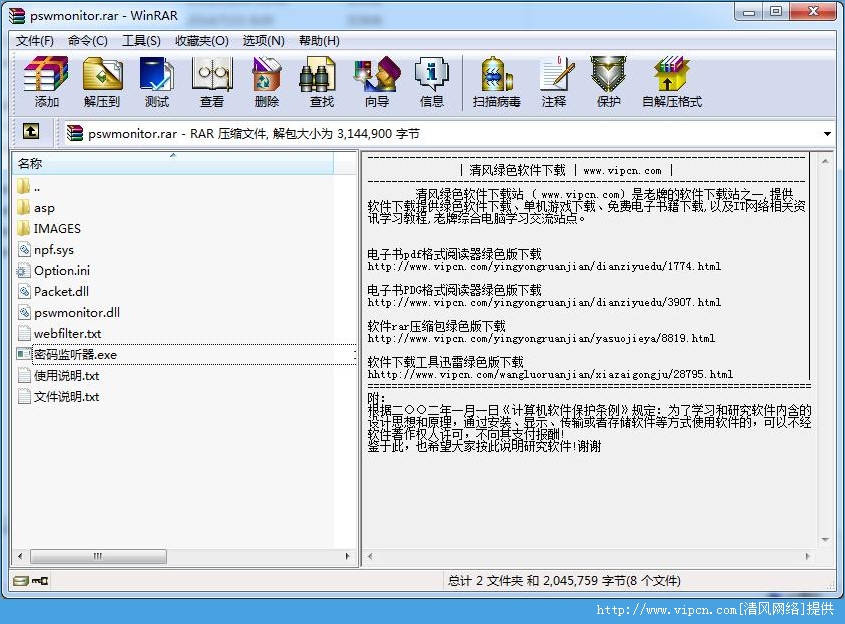Viewport: 845px width, 624px height.
Task: Click the Packet.dll file icon
Action: click(x=24, y=292)
